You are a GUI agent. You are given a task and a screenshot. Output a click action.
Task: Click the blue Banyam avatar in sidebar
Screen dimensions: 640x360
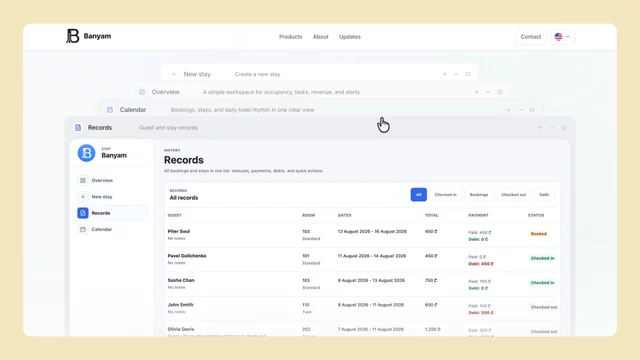(87, 153)
